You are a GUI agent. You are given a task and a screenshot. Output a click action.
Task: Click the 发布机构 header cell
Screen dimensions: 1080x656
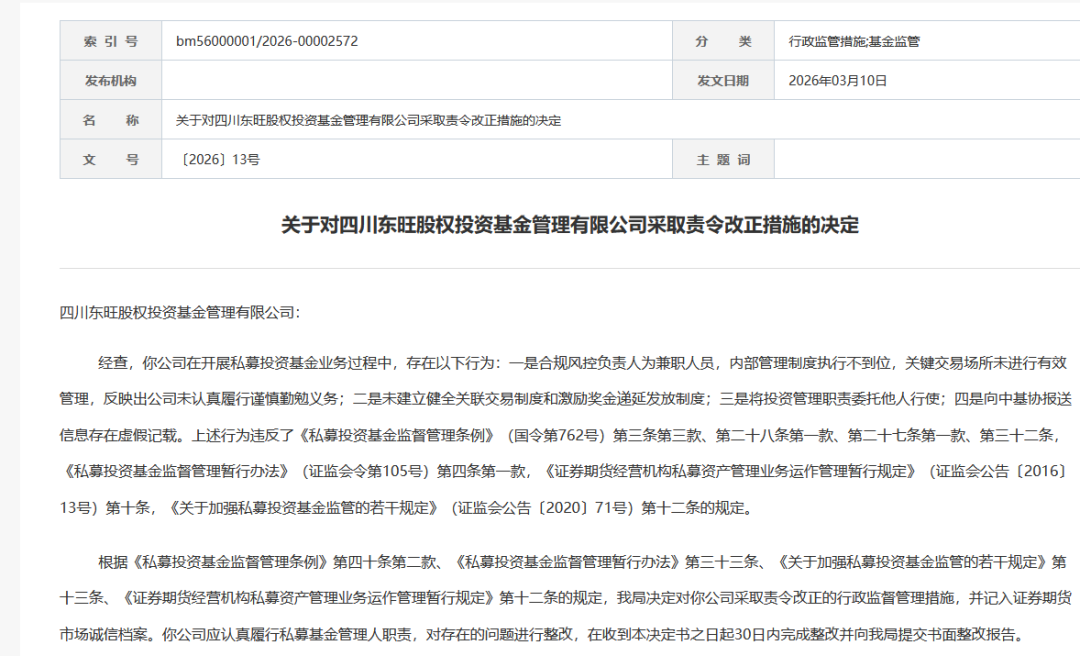tap(109, 80)
